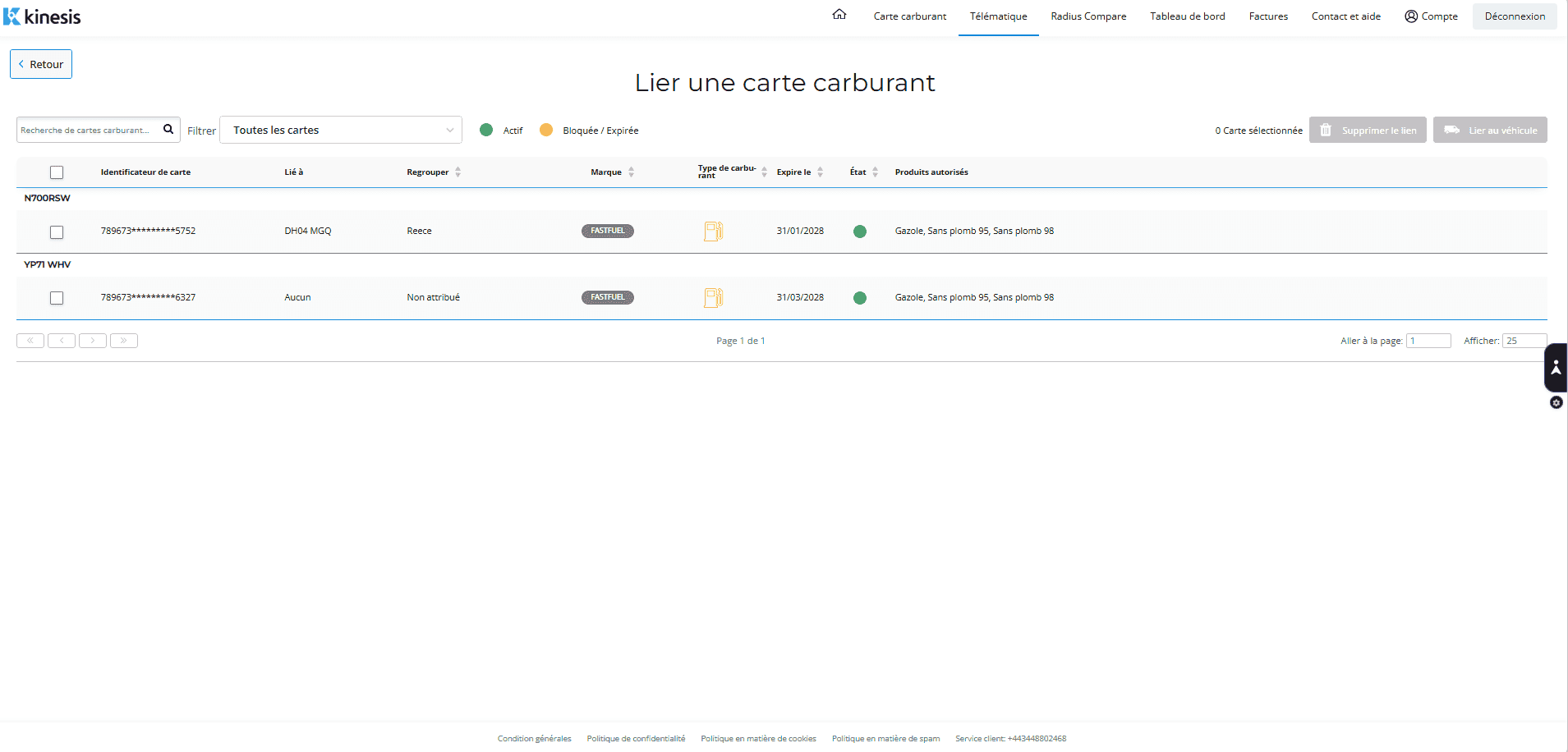Image resolution: width=1568 pixels, height=752 pixels.
Task: Open the Carte carburant menu
Action: (x=909, y=16)
